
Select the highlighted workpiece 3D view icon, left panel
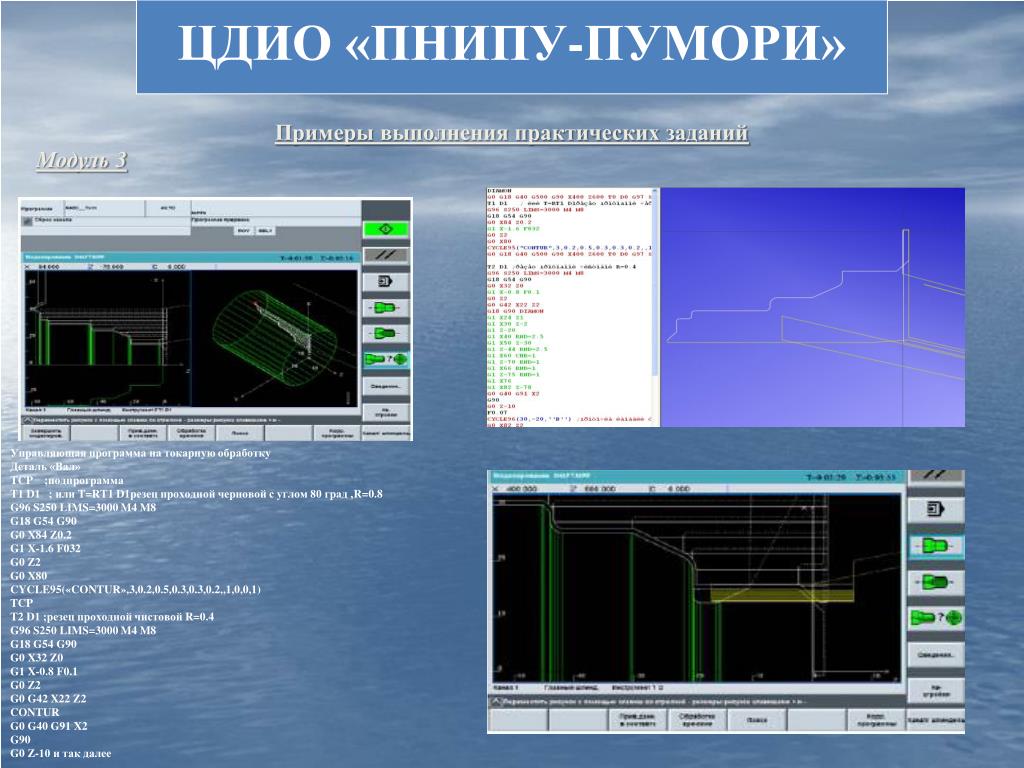[x=386, y=359]
